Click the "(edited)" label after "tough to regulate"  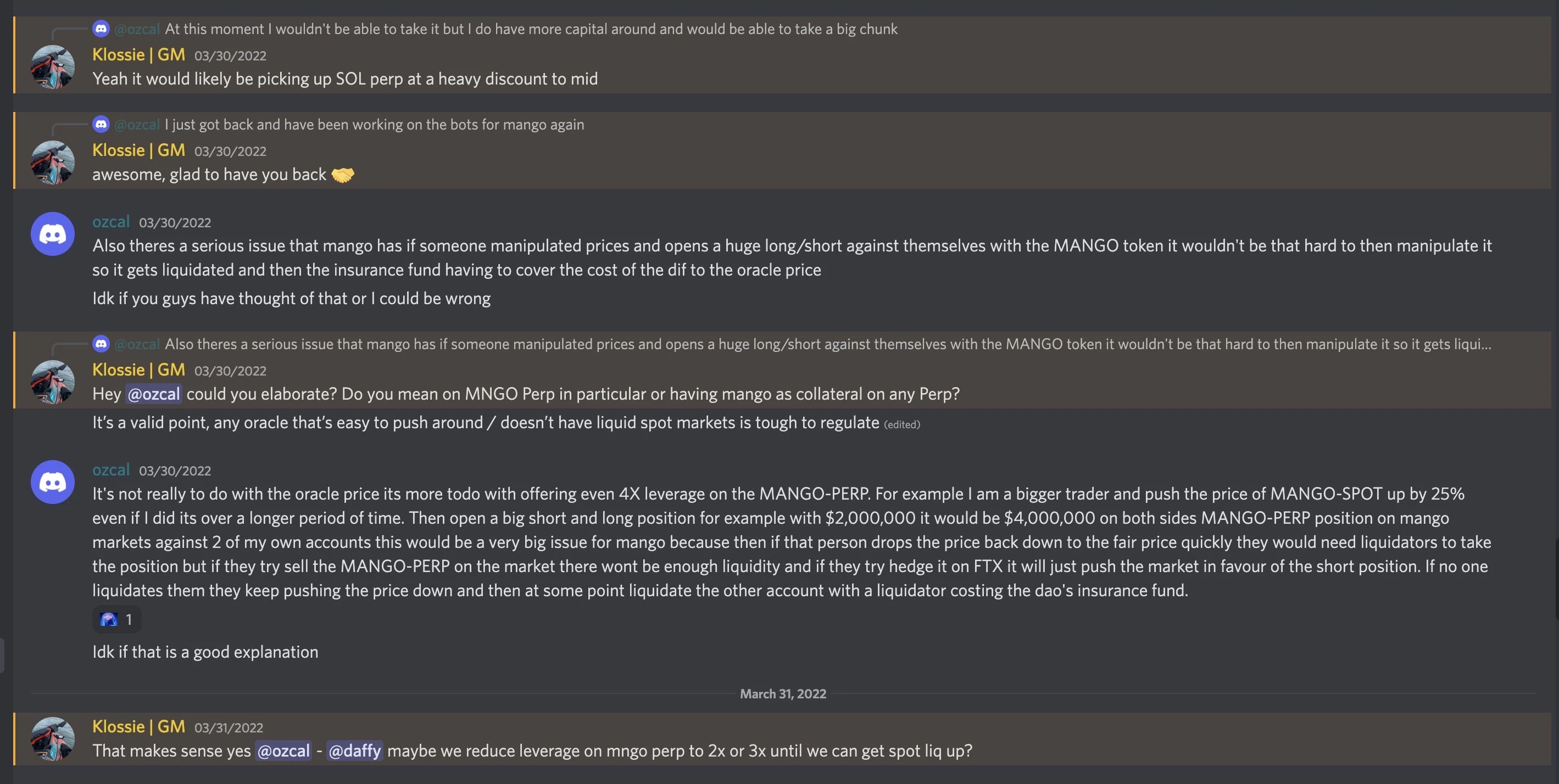click(x=902, y=425)
